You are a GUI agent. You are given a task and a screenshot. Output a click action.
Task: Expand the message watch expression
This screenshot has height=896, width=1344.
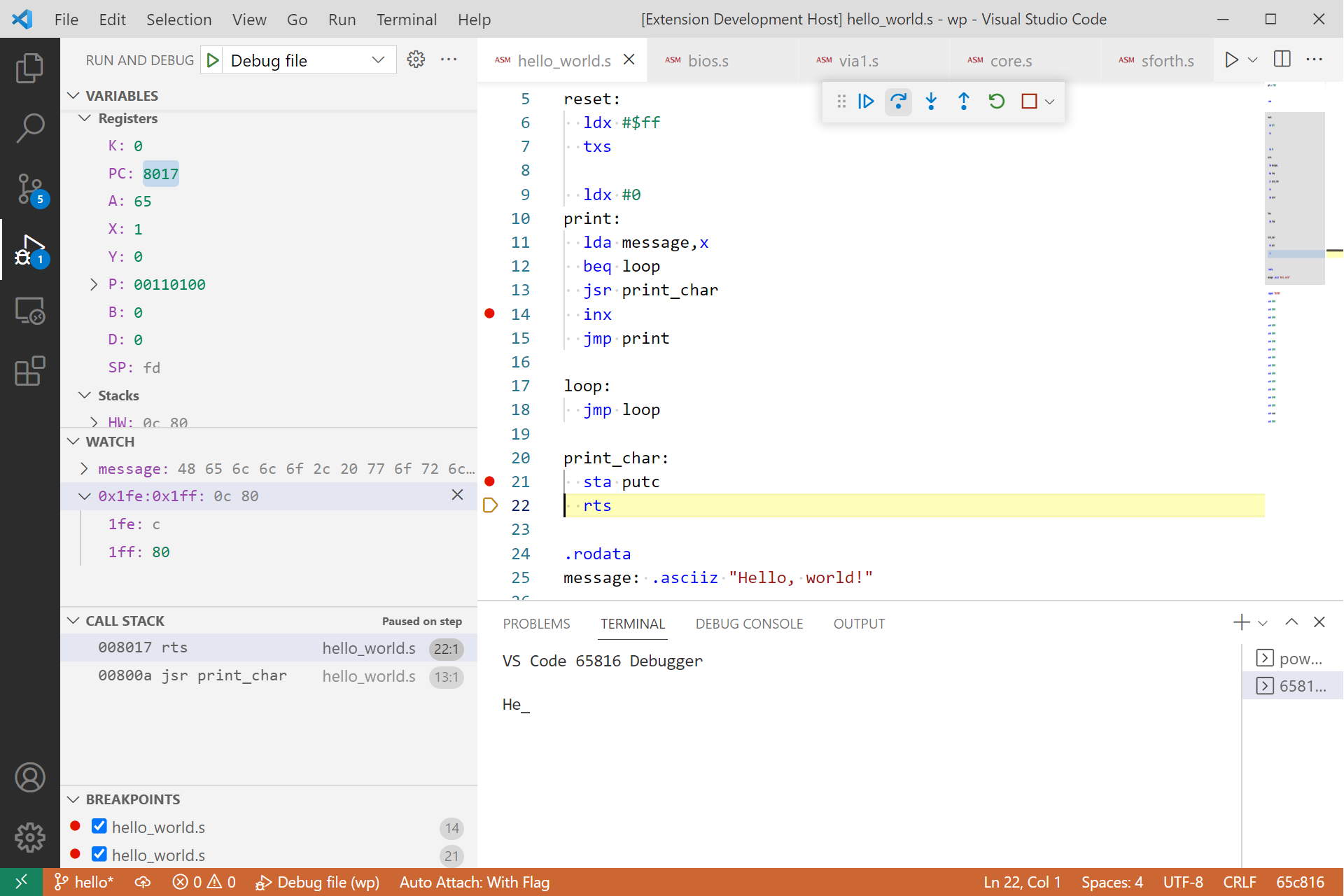coord(84,468)
